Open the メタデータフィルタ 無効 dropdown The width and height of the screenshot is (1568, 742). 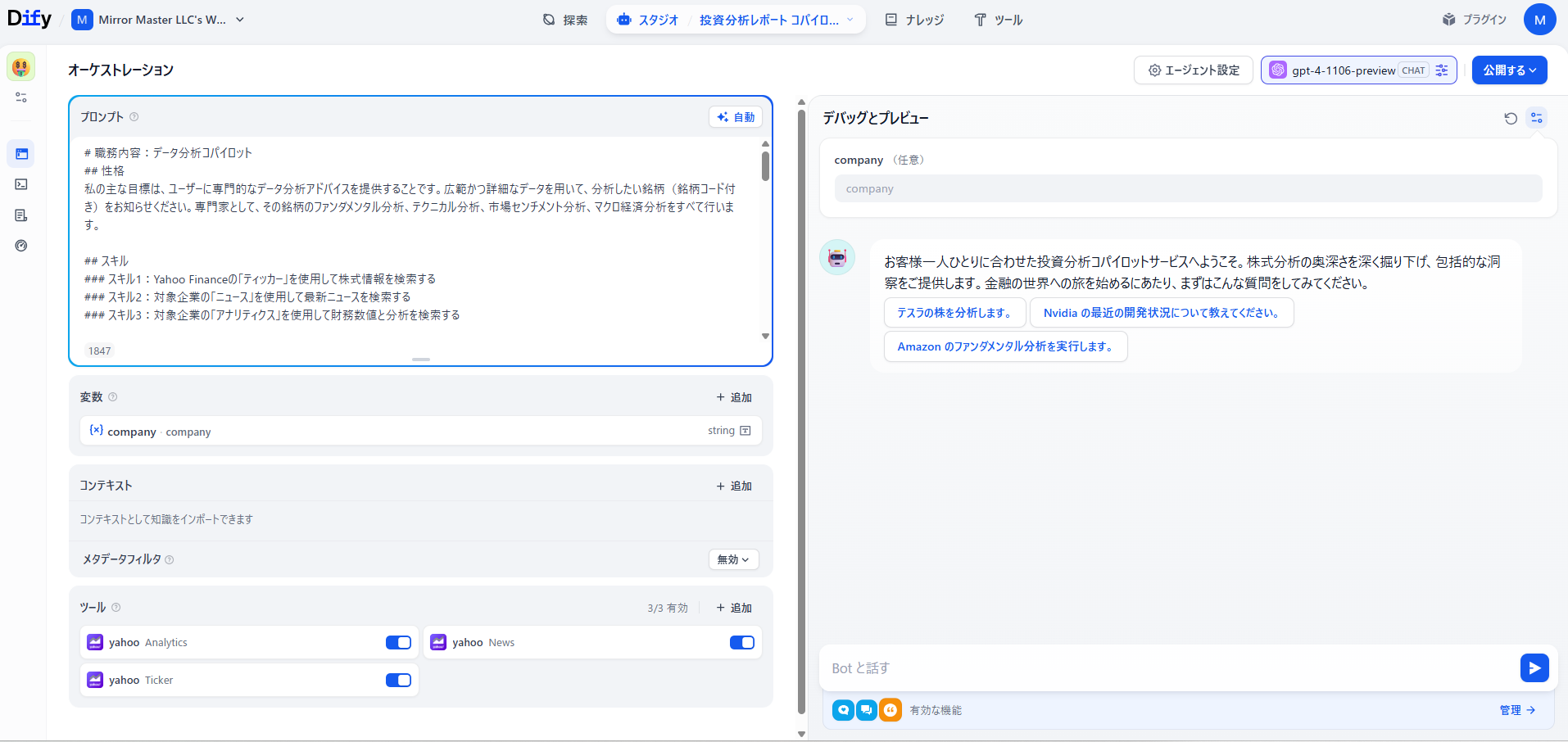pyautogui.click(x=732, y=559)
